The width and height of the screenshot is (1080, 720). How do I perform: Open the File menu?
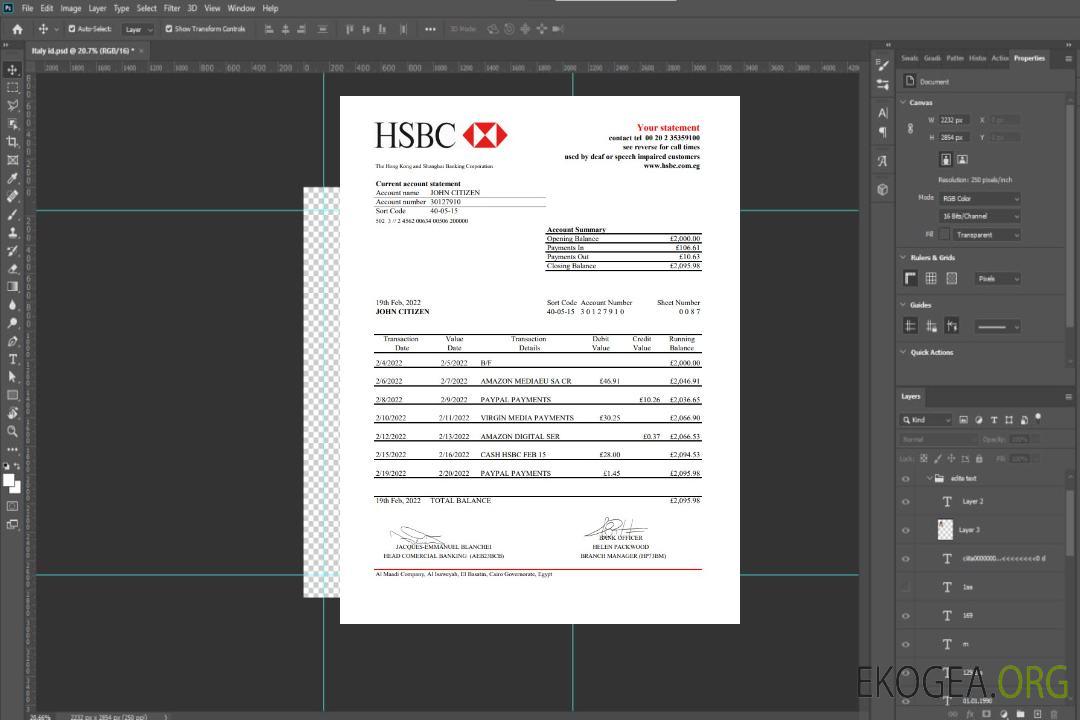(x=27, y=8)
